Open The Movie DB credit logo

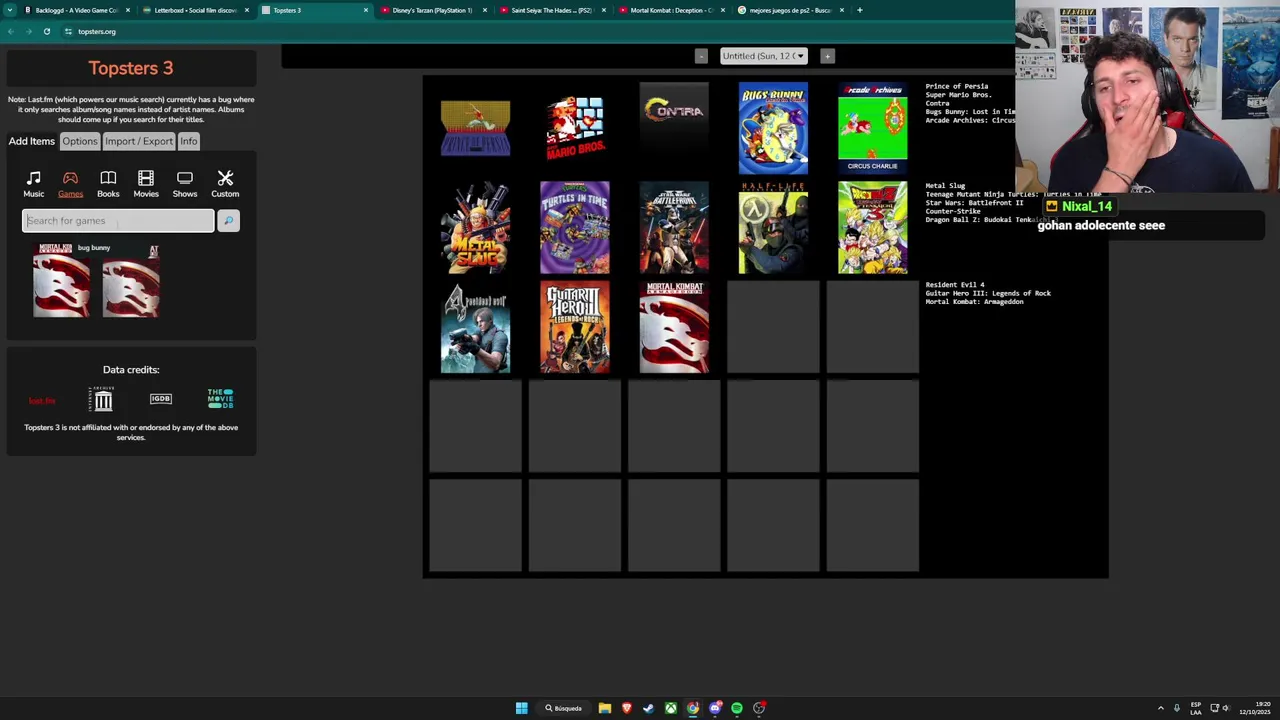pyautogui.click(x=220, y=399)
